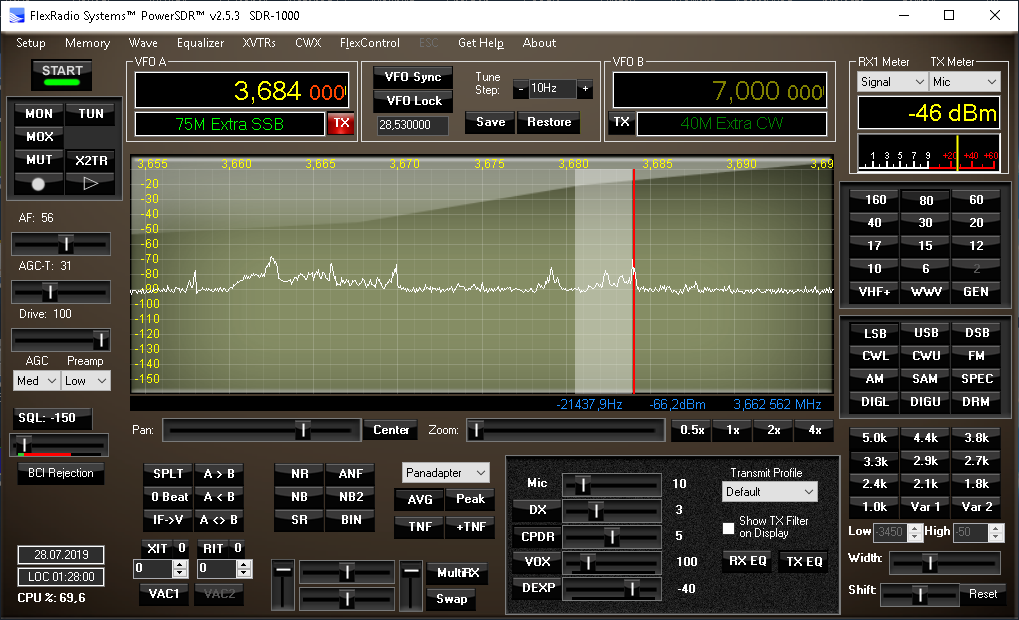Screen dimensions: 1019x620
Task: Click the red TX indicator beside VFO A
Action: pyautogui.click(x=341, y=123)
